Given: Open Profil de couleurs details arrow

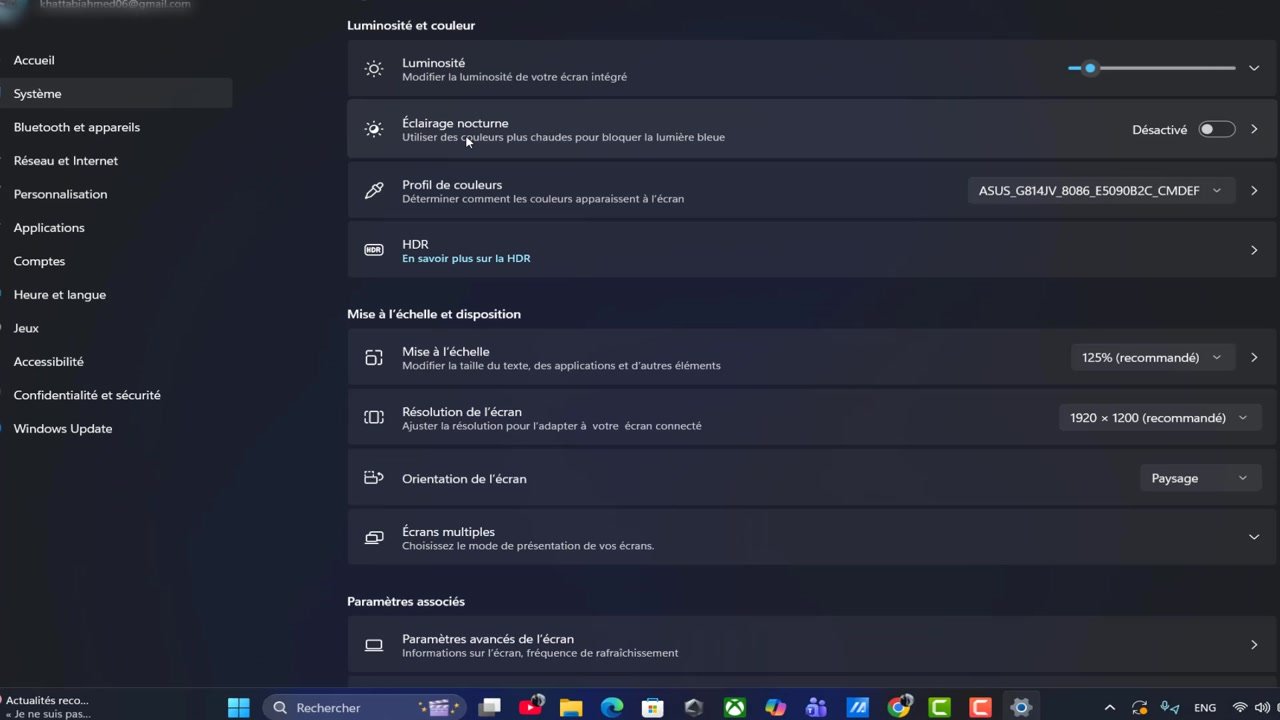Looking at the screenshot, I should [x=1254, y=190].
